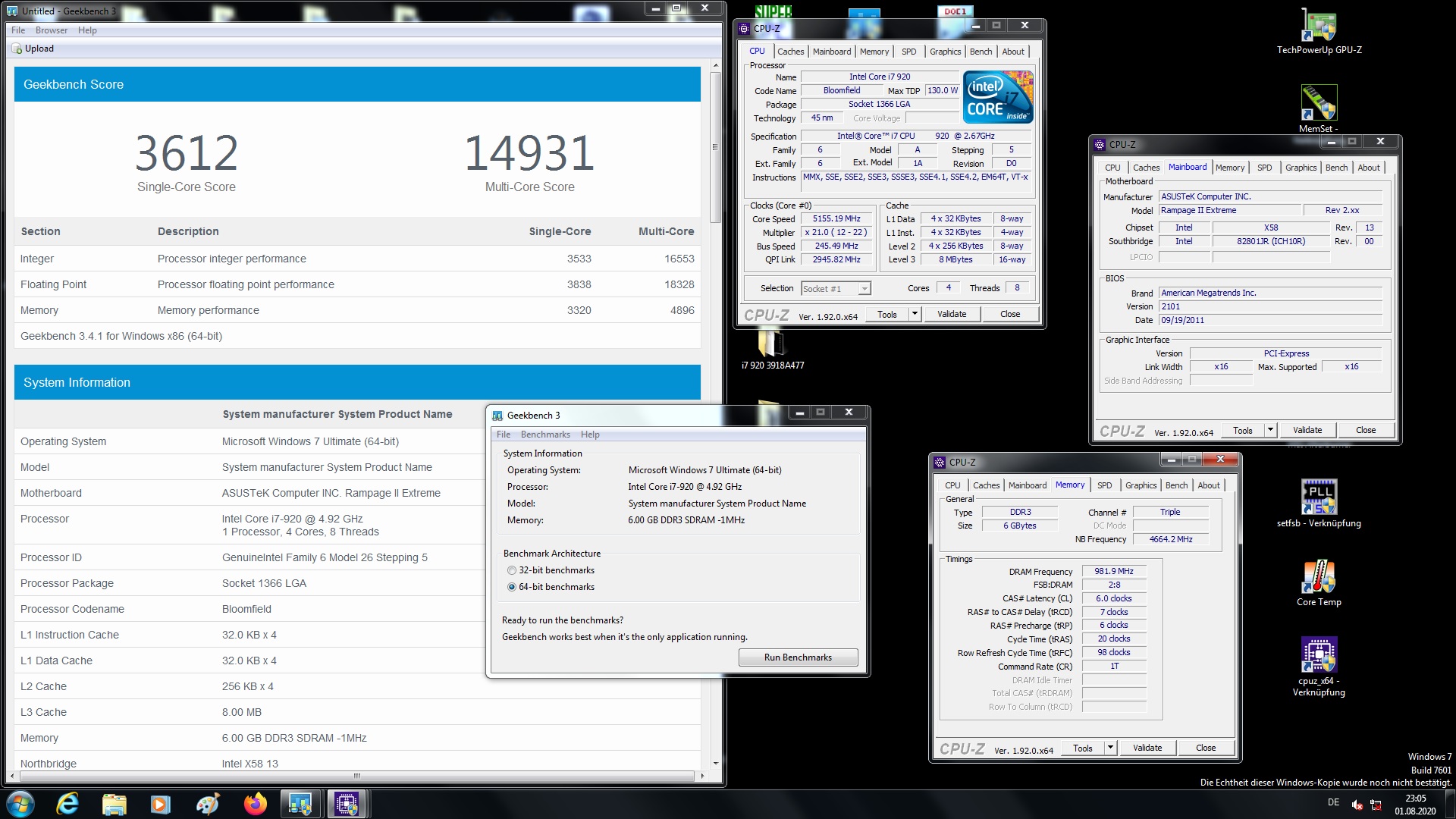This screenshot has width=1456, height=819.
Task: Click Tools button in CPU-Z Memory window
Action: coord(1082,748)
